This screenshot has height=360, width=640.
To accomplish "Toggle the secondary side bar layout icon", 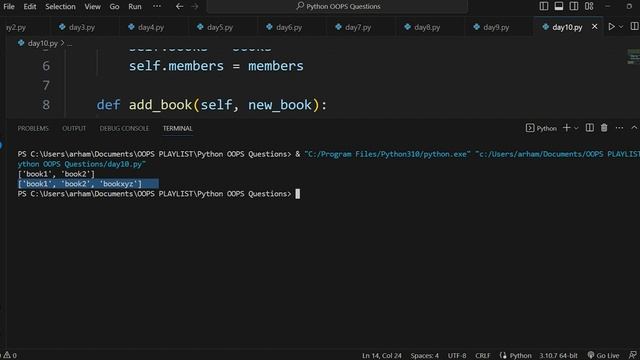I will coord(573,6).
